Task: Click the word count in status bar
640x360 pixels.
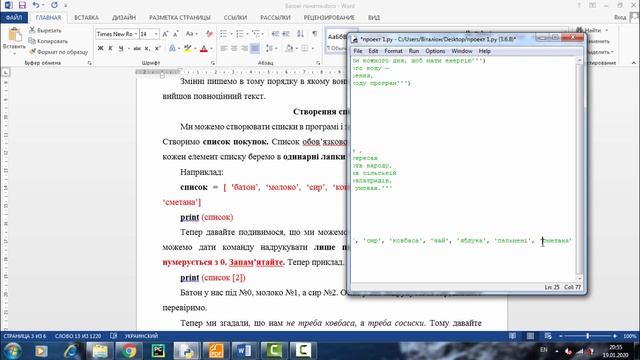Action: 78,336
